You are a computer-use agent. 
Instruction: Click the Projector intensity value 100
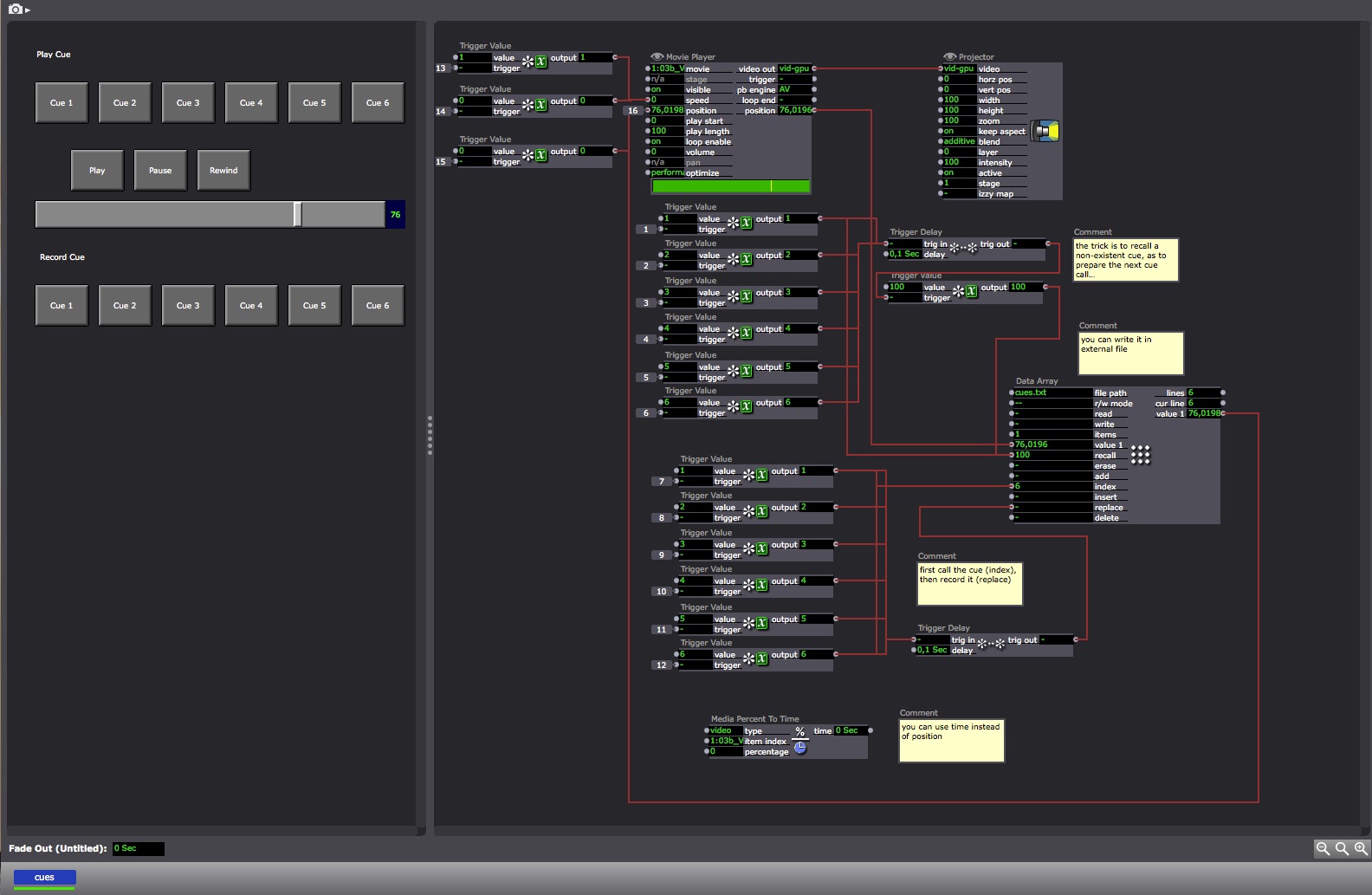pos(959,162)
